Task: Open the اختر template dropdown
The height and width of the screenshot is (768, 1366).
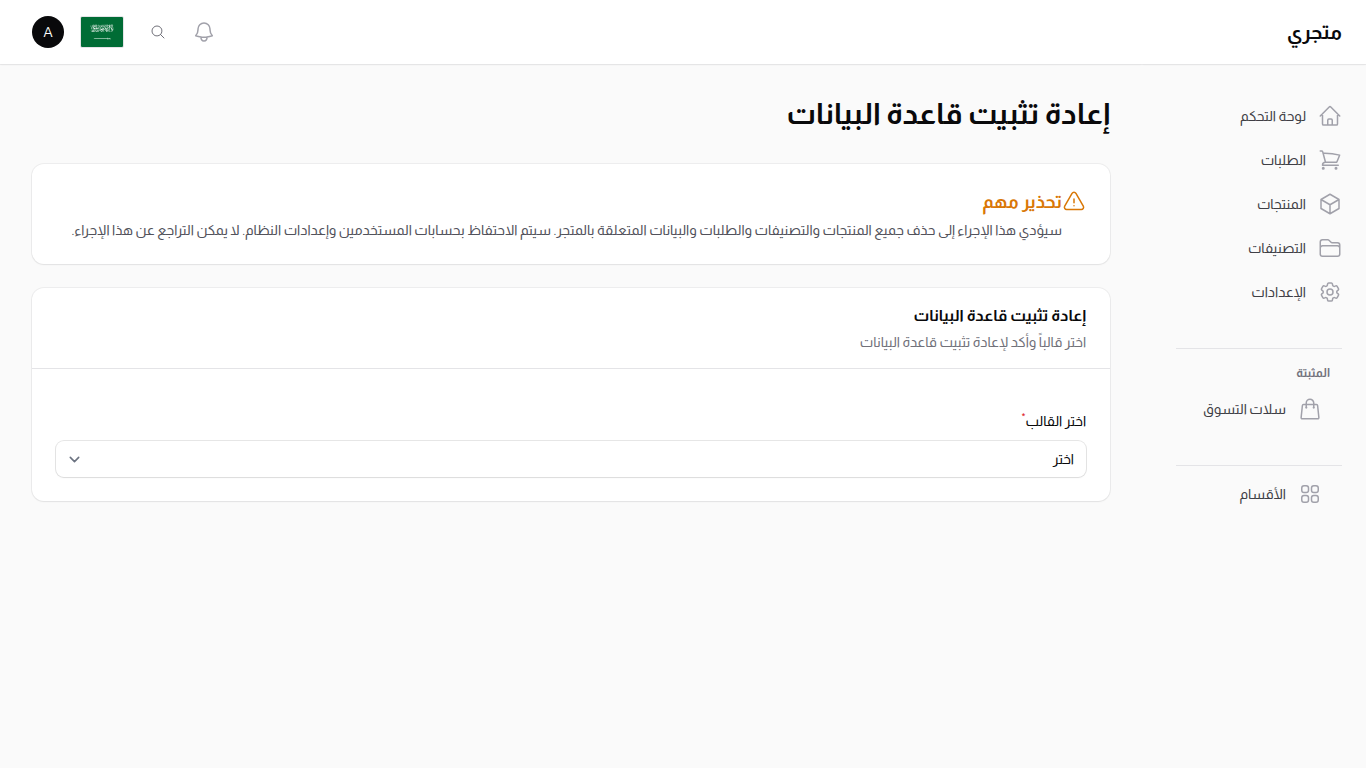Action: [570, 459]
